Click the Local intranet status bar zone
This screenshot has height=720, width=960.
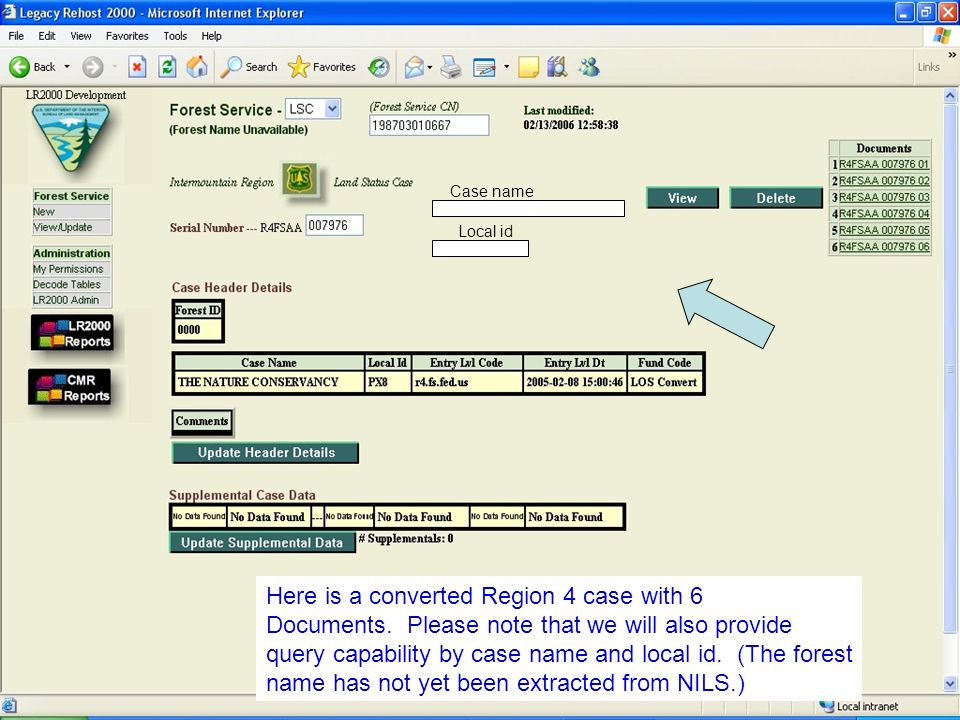(x=860, y=707)
